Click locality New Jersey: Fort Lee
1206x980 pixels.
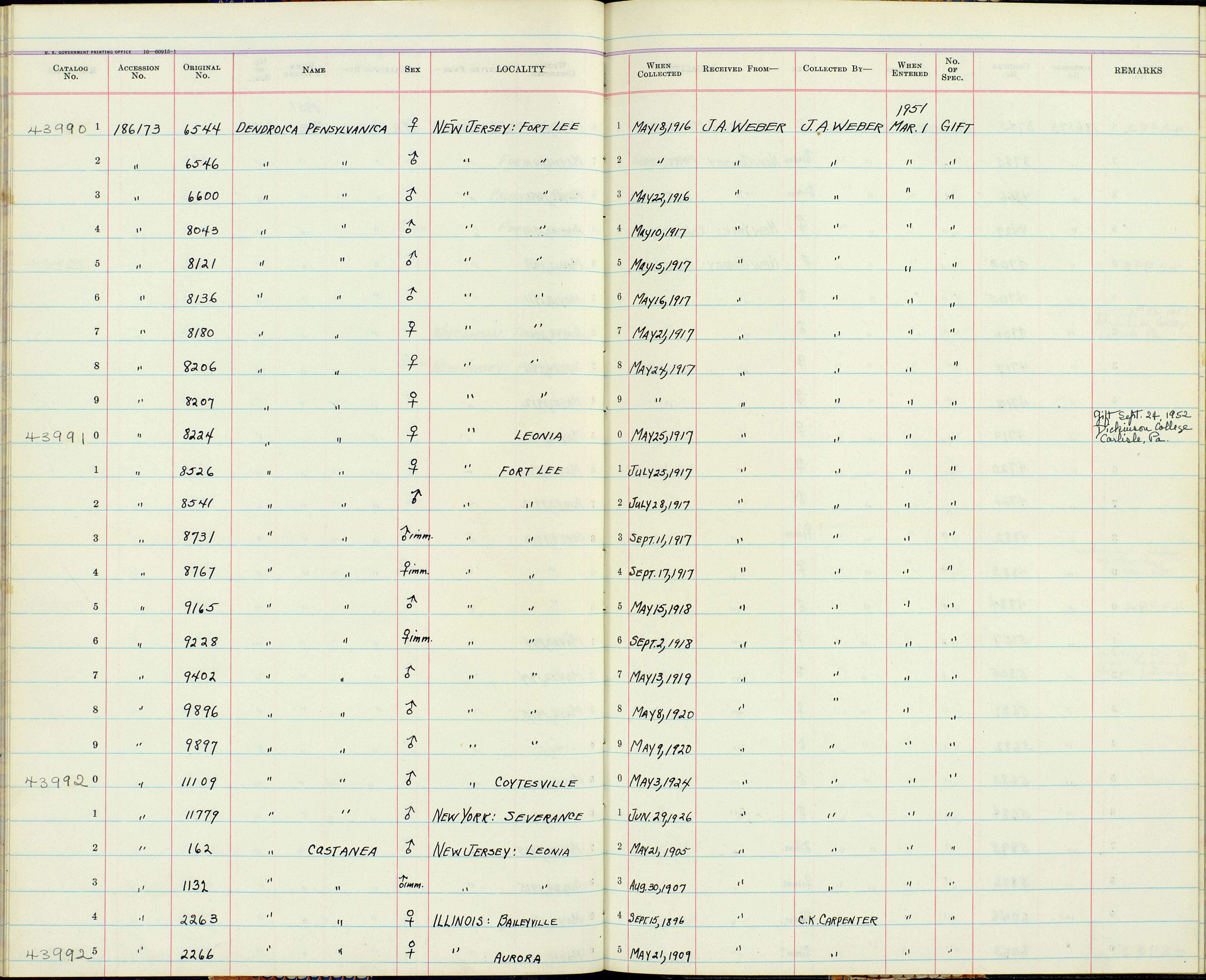tap(506, 127)
